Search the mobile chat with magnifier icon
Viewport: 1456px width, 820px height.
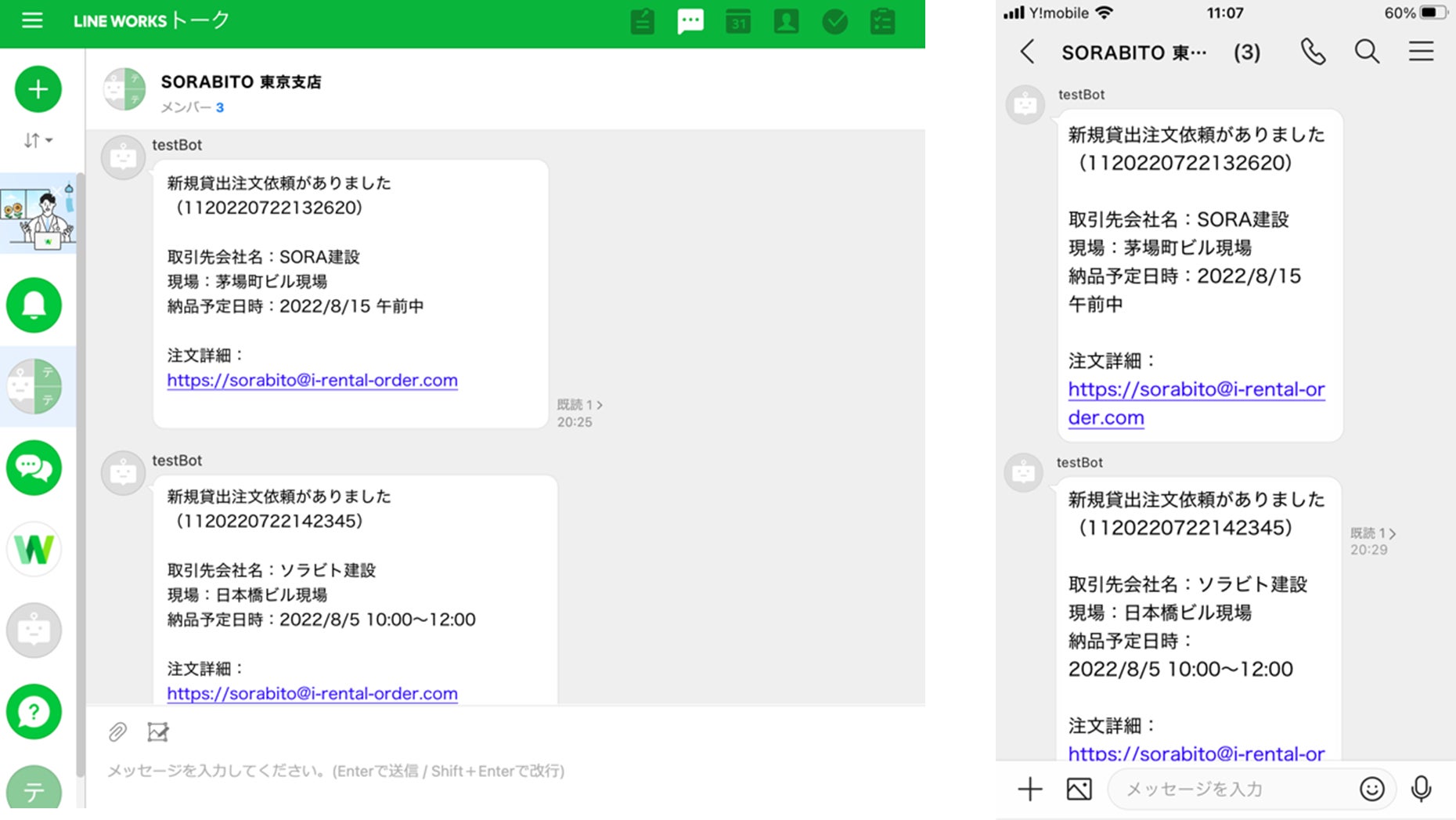click(1367, 52)
